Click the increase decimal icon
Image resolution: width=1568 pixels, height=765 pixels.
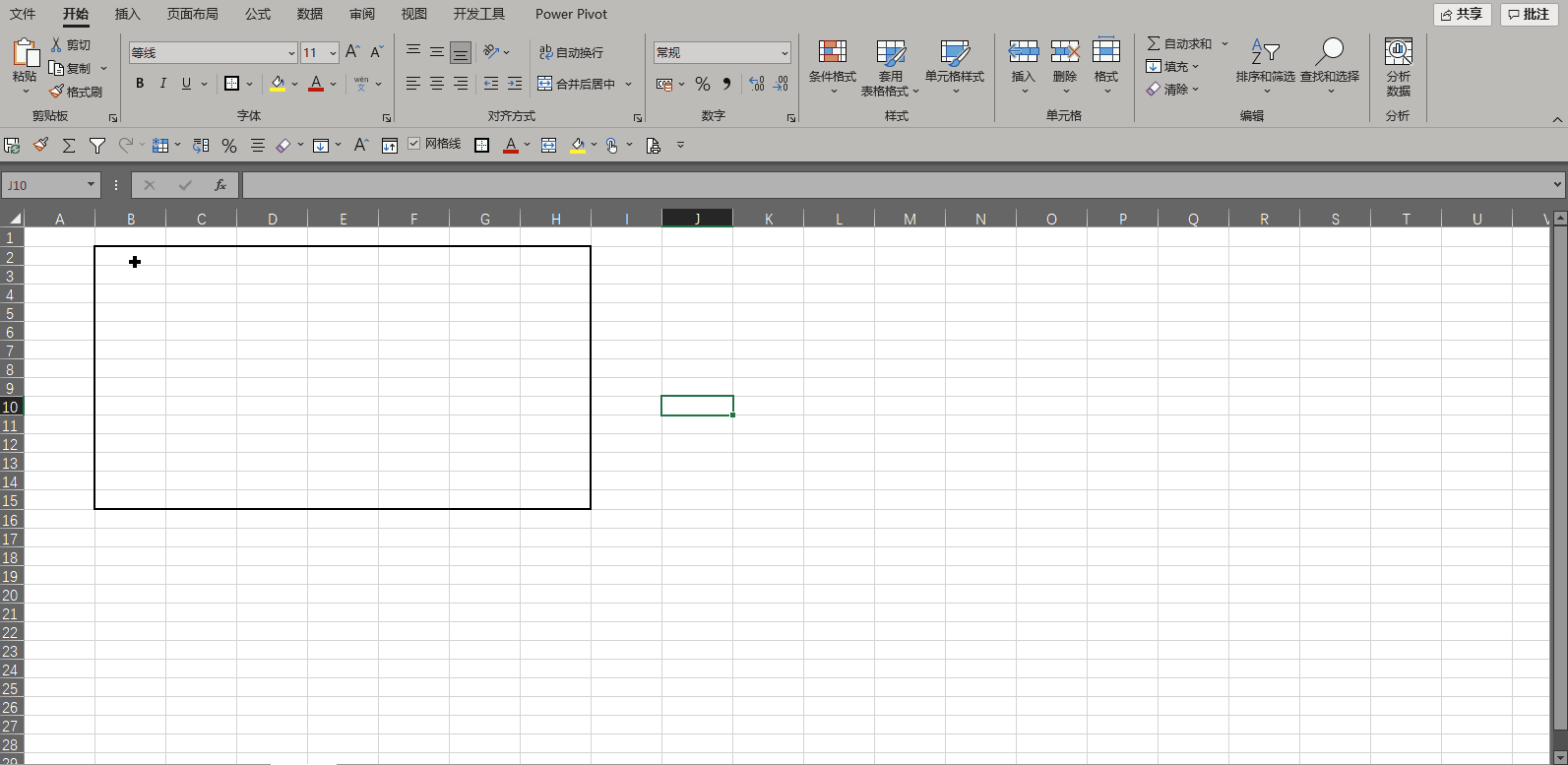coord(756,84)
